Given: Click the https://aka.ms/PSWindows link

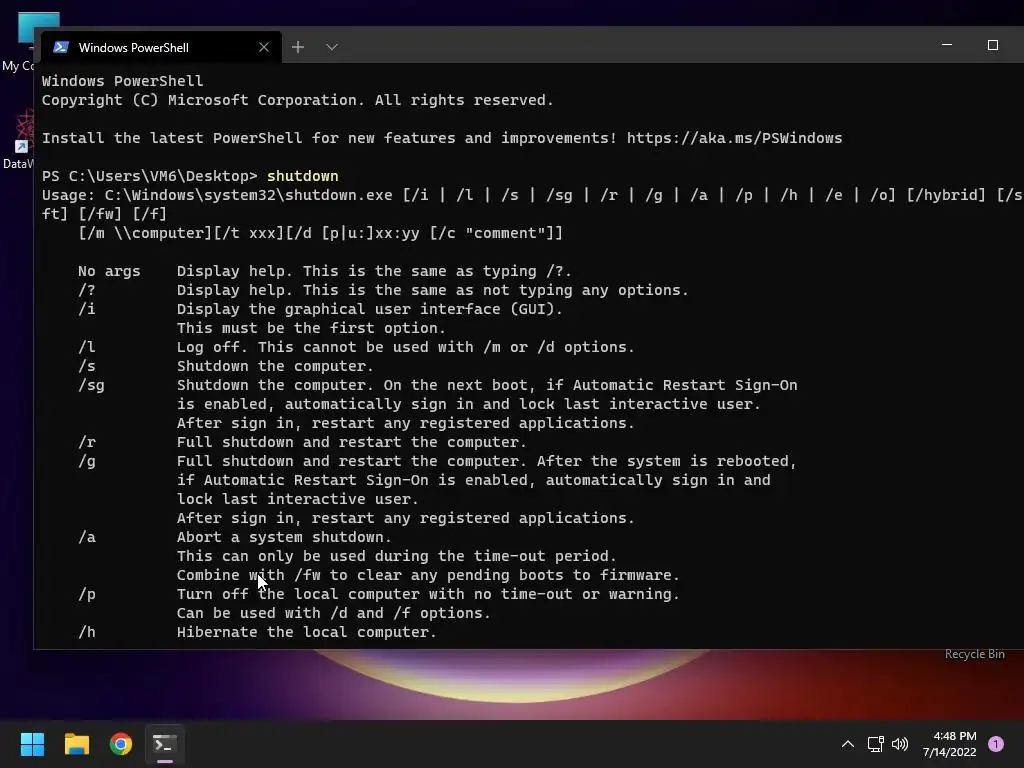Looking at the screenshot, I should [x=735, y=138].
